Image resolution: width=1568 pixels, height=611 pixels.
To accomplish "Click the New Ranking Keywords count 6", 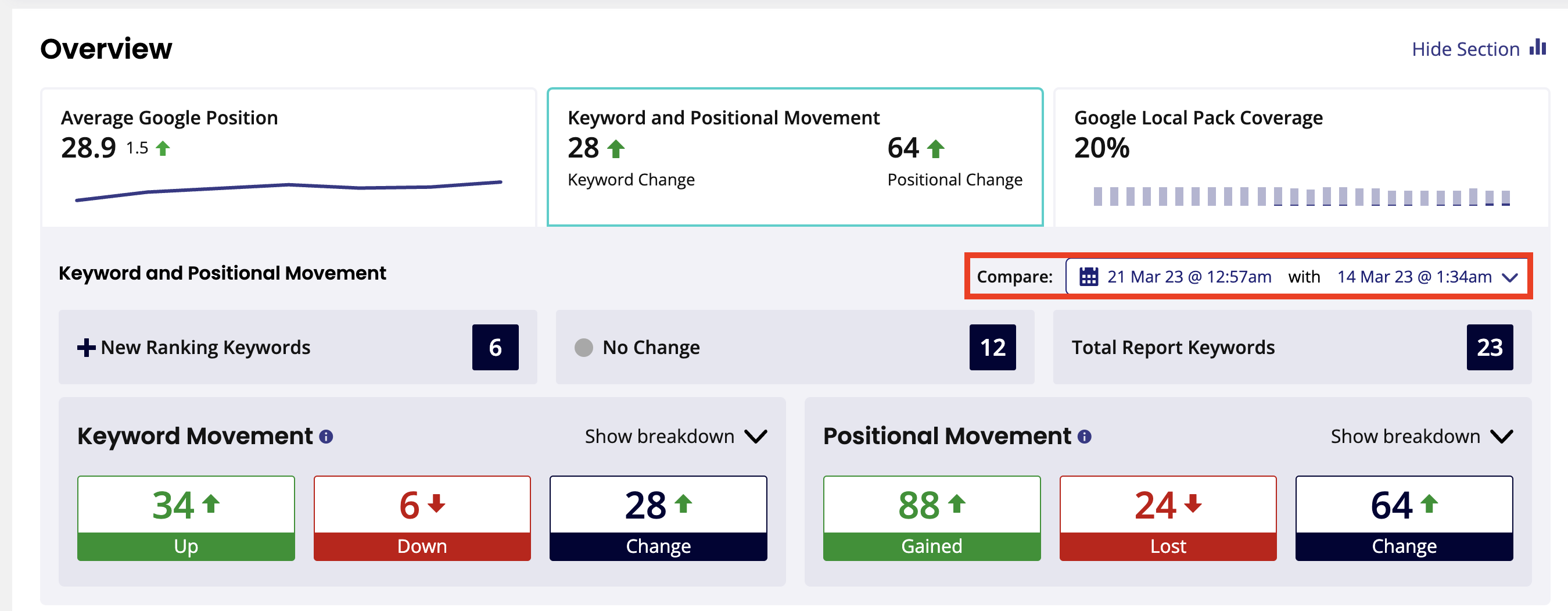I will 495,347.
